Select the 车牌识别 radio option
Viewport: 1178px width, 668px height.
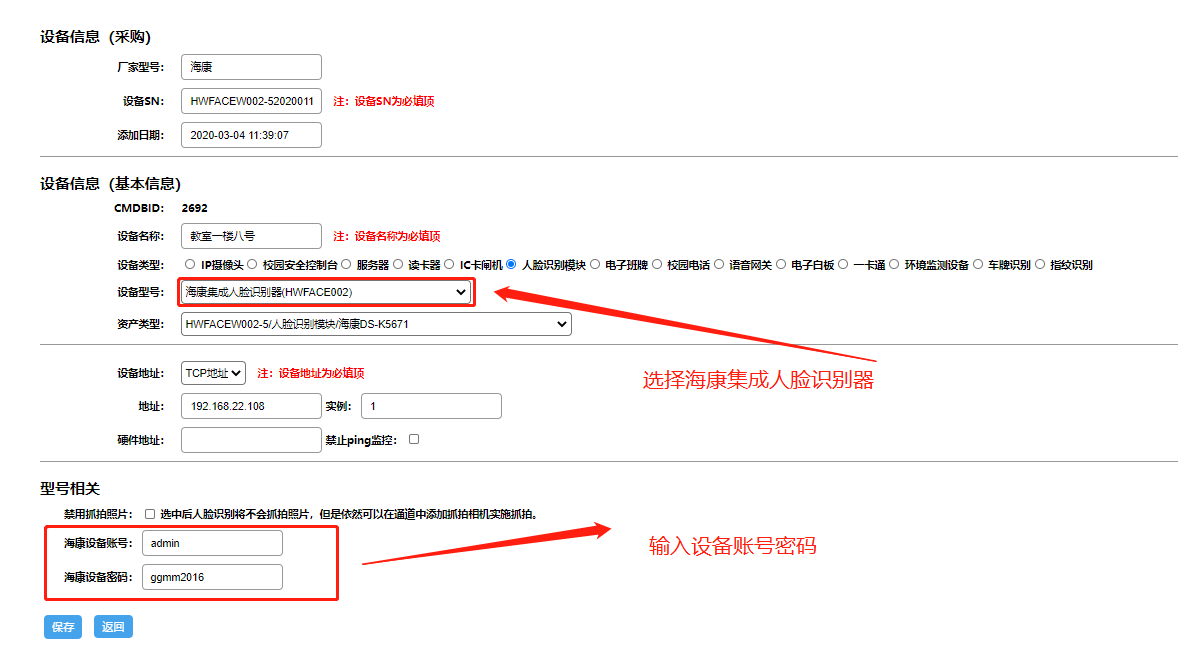click(x=978, y=265)
